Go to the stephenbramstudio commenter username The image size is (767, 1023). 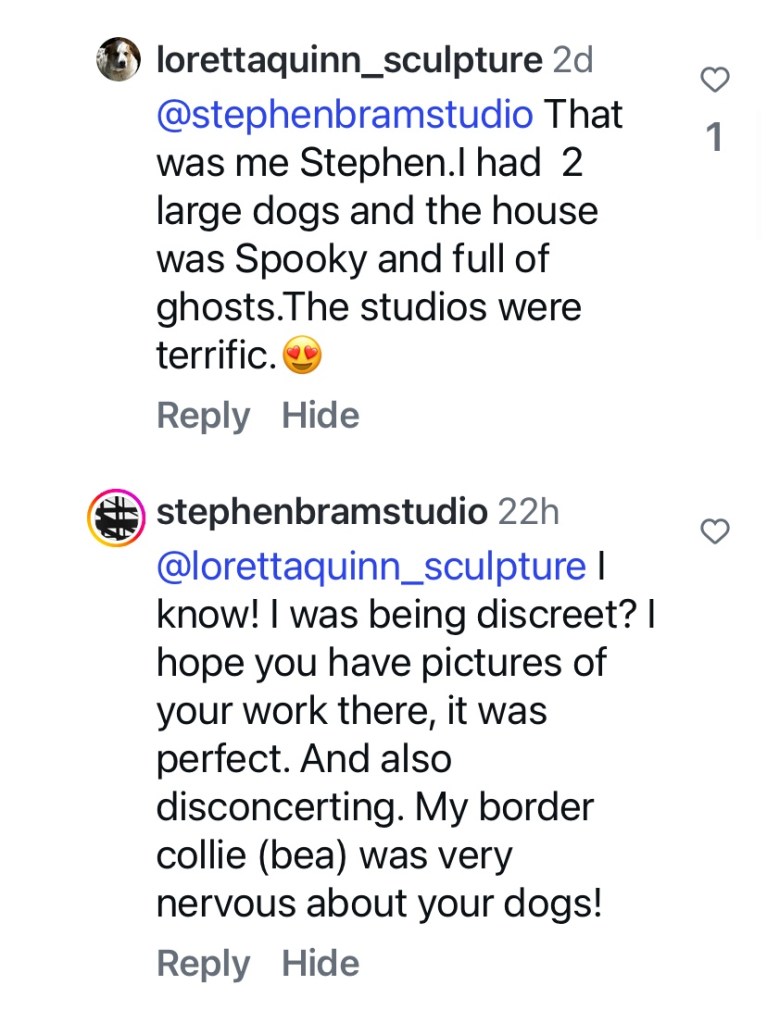click(321, 513)
